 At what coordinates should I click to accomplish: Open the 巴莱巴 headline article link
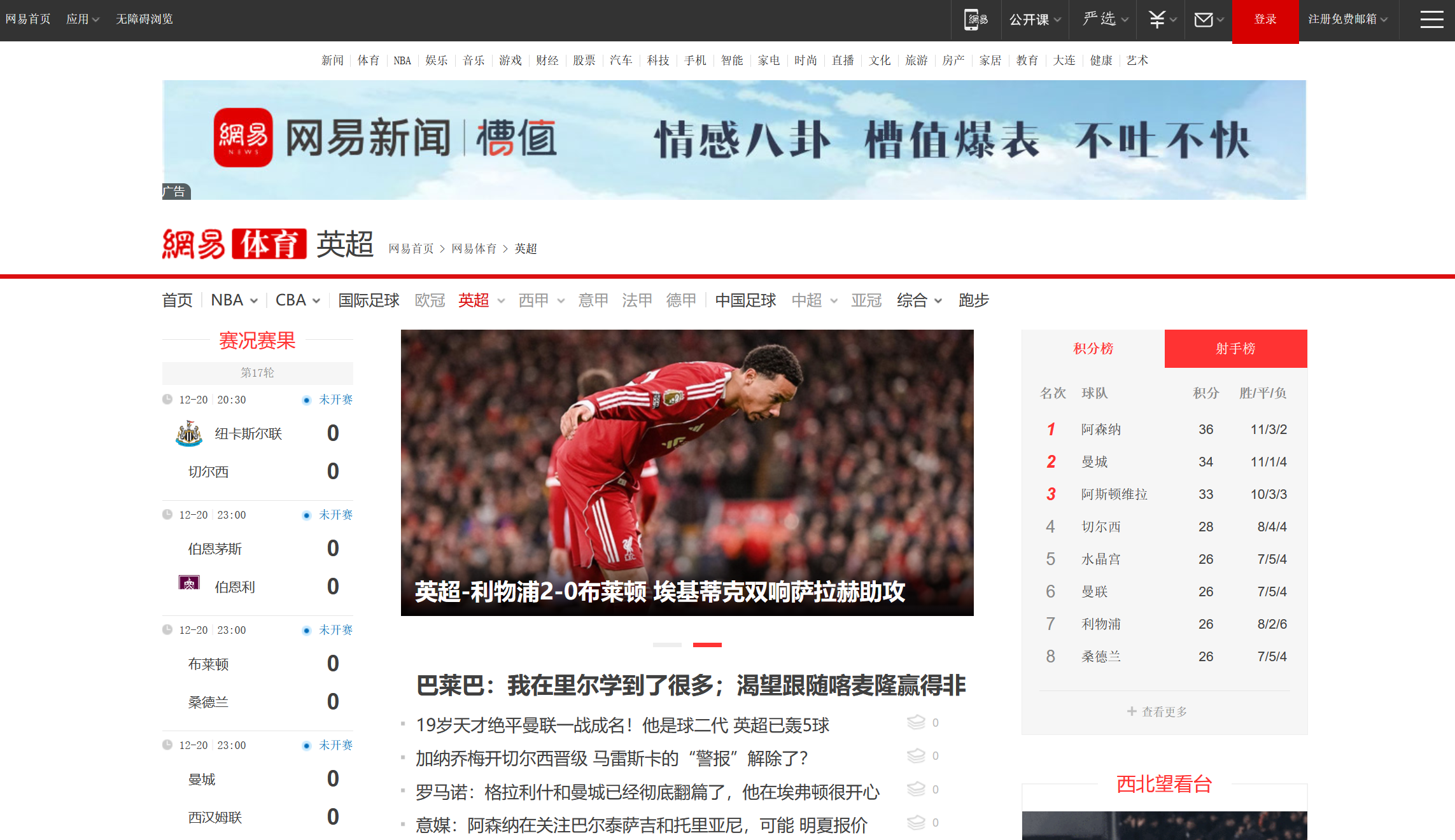[691, 685]
